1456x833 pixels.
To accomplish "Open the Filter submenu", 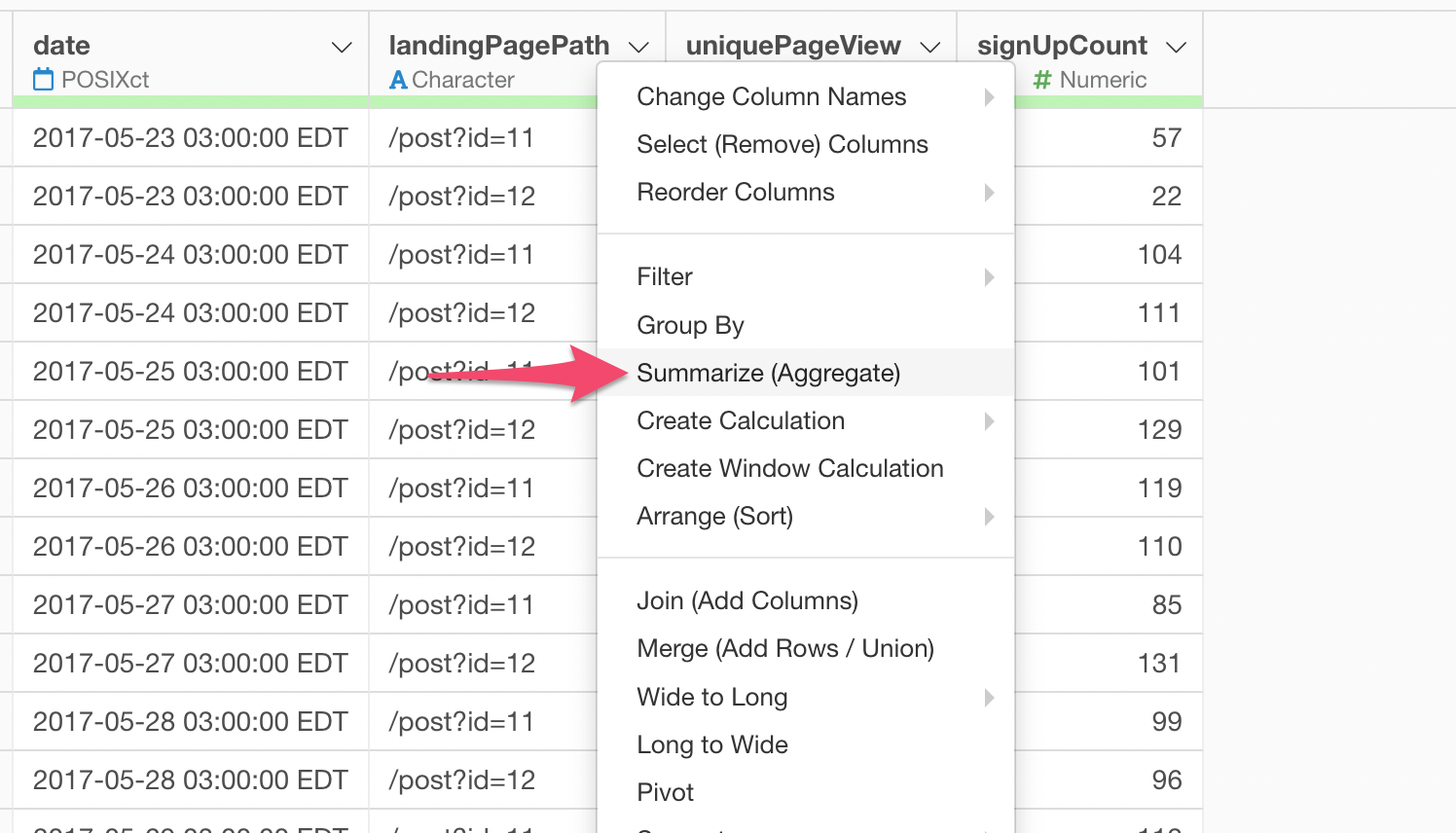I will 665,276.
